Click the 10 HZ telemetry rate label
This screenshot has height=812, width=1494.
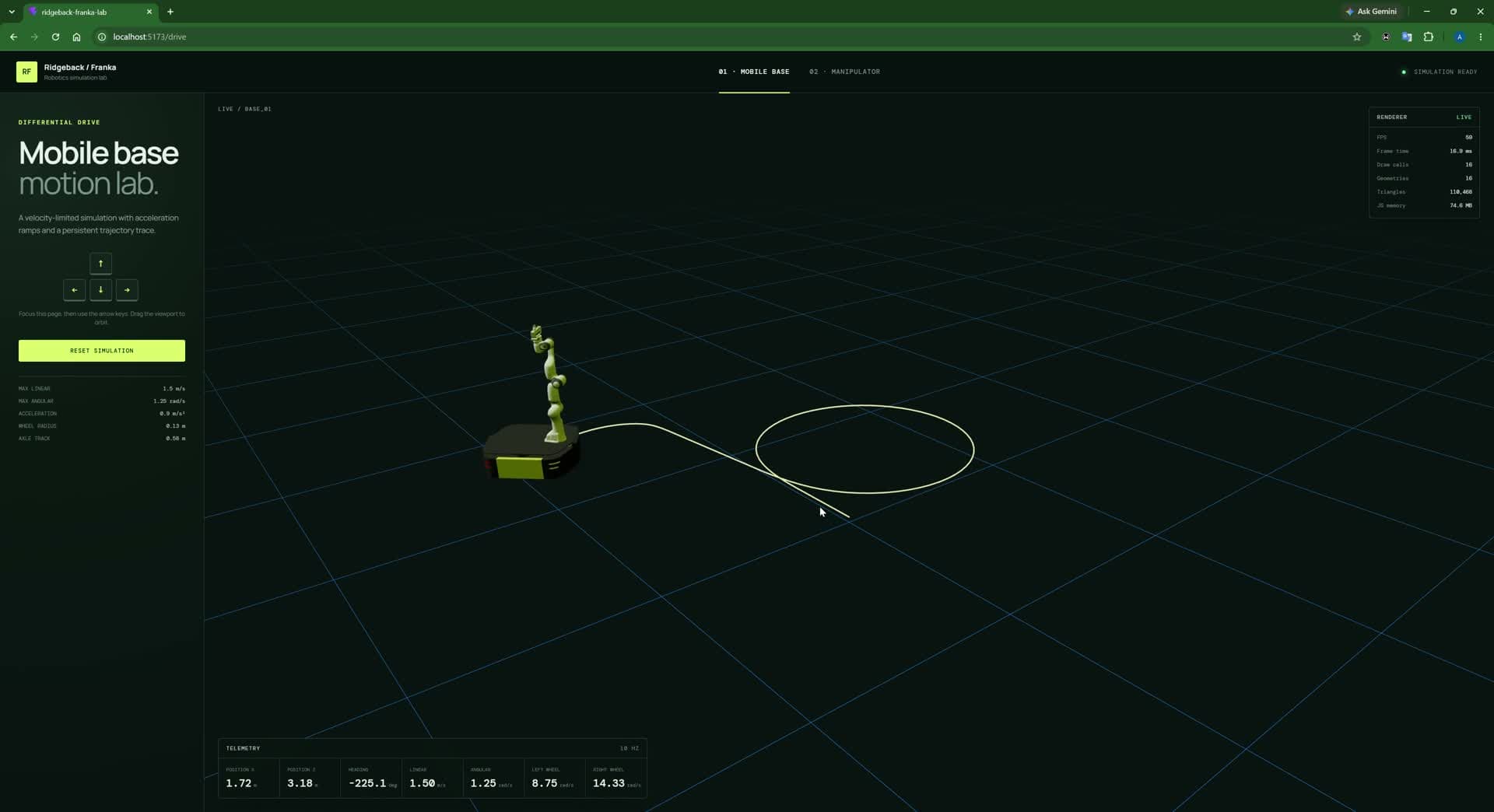coord(630,748)
